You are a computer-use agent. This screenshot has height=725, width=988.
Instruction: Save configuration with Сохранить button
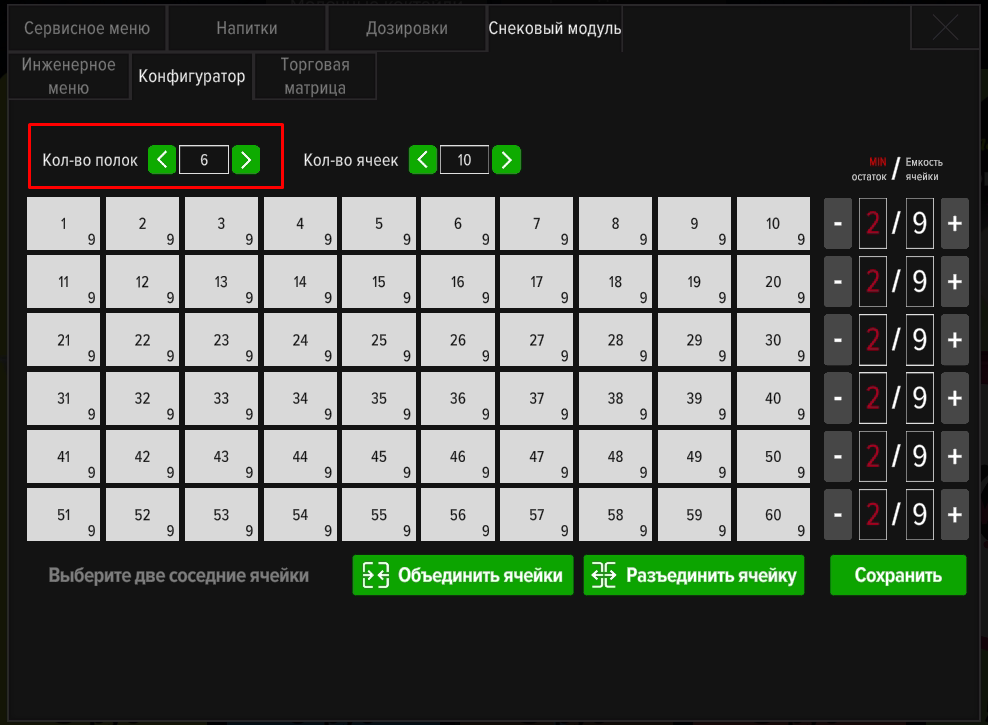click(898, 575)
